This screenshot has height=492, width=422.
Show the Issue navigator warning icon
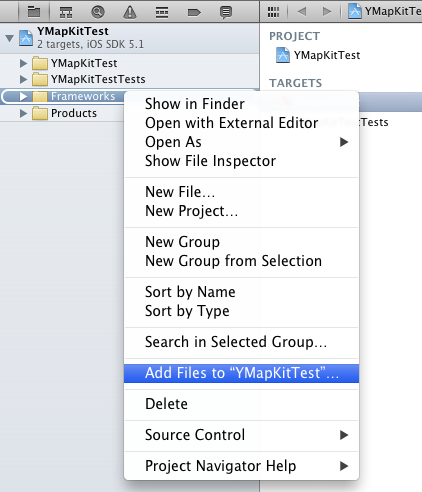pyautogui.click(x=130, y=12)
